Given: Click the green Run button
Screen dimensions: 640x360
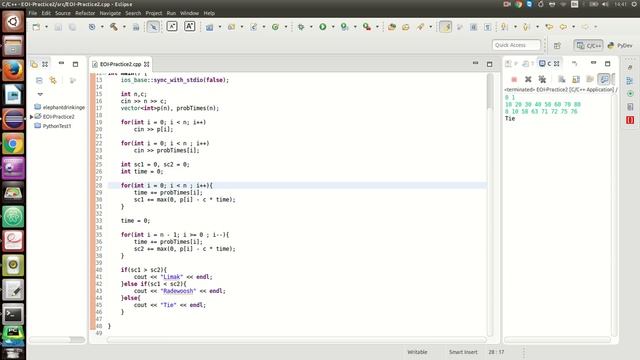Looking at the screenshot, I should click(x=323, y=27).
